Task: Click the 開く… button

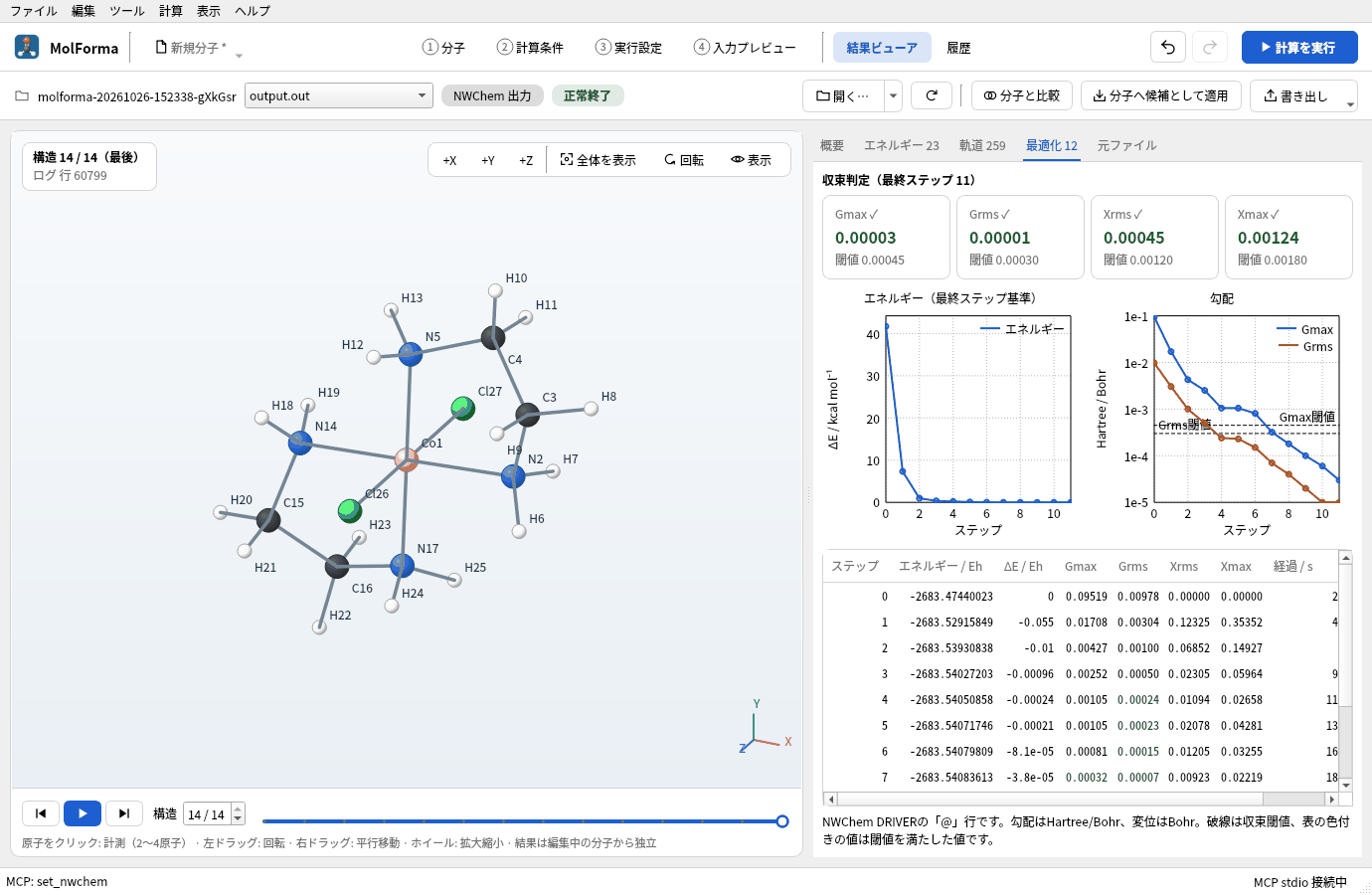Action: click(x=843, y=95)
